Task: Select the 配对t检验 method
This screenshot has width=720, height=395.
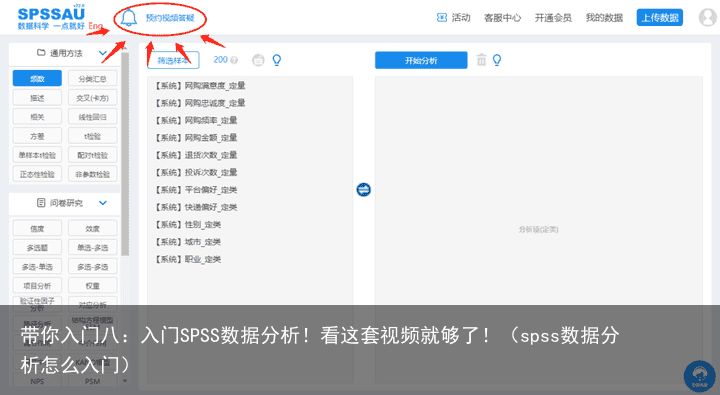Action: tap(92, 155)
